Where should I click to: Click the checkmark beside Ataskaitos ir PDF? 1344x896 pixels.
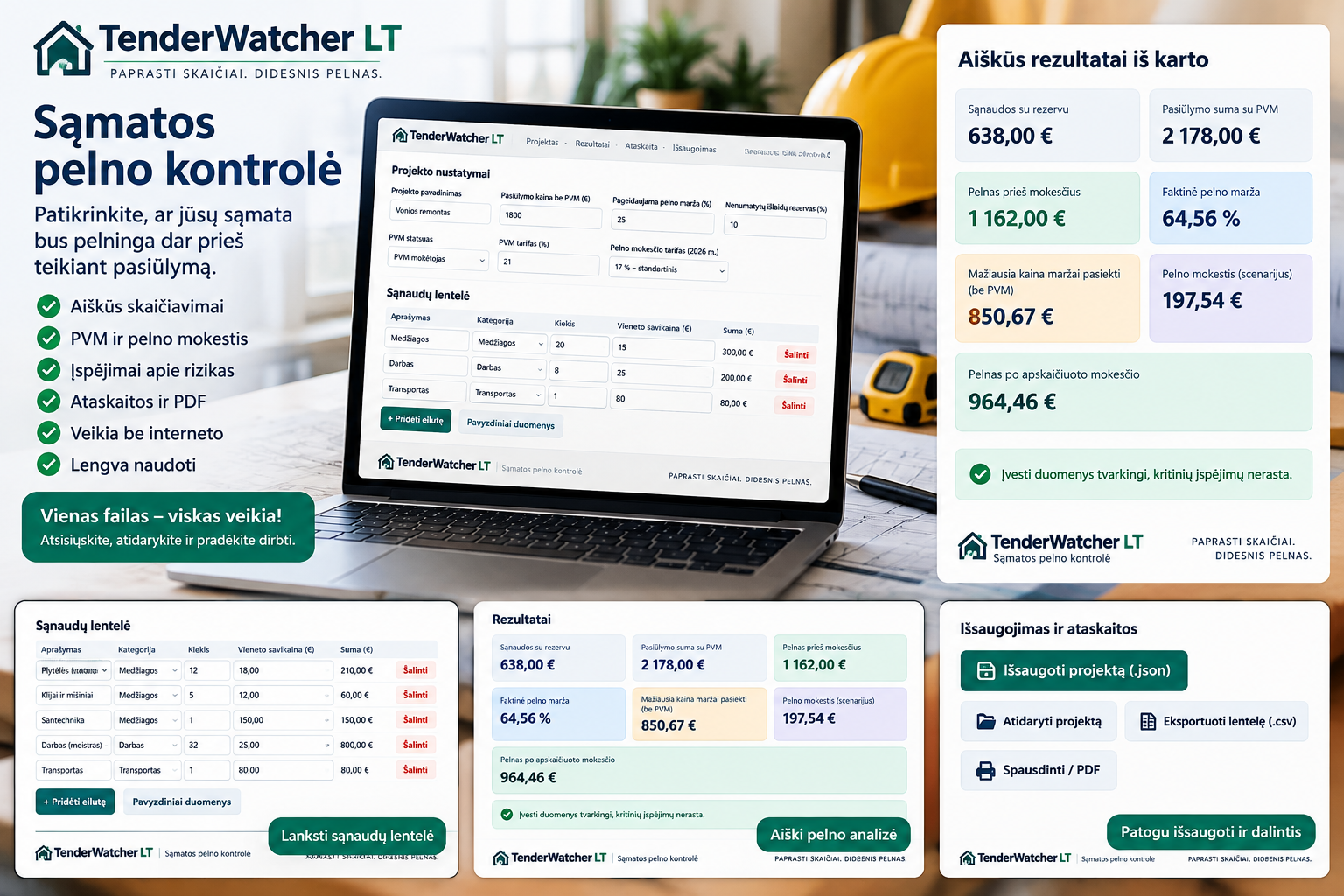[49, 401]
